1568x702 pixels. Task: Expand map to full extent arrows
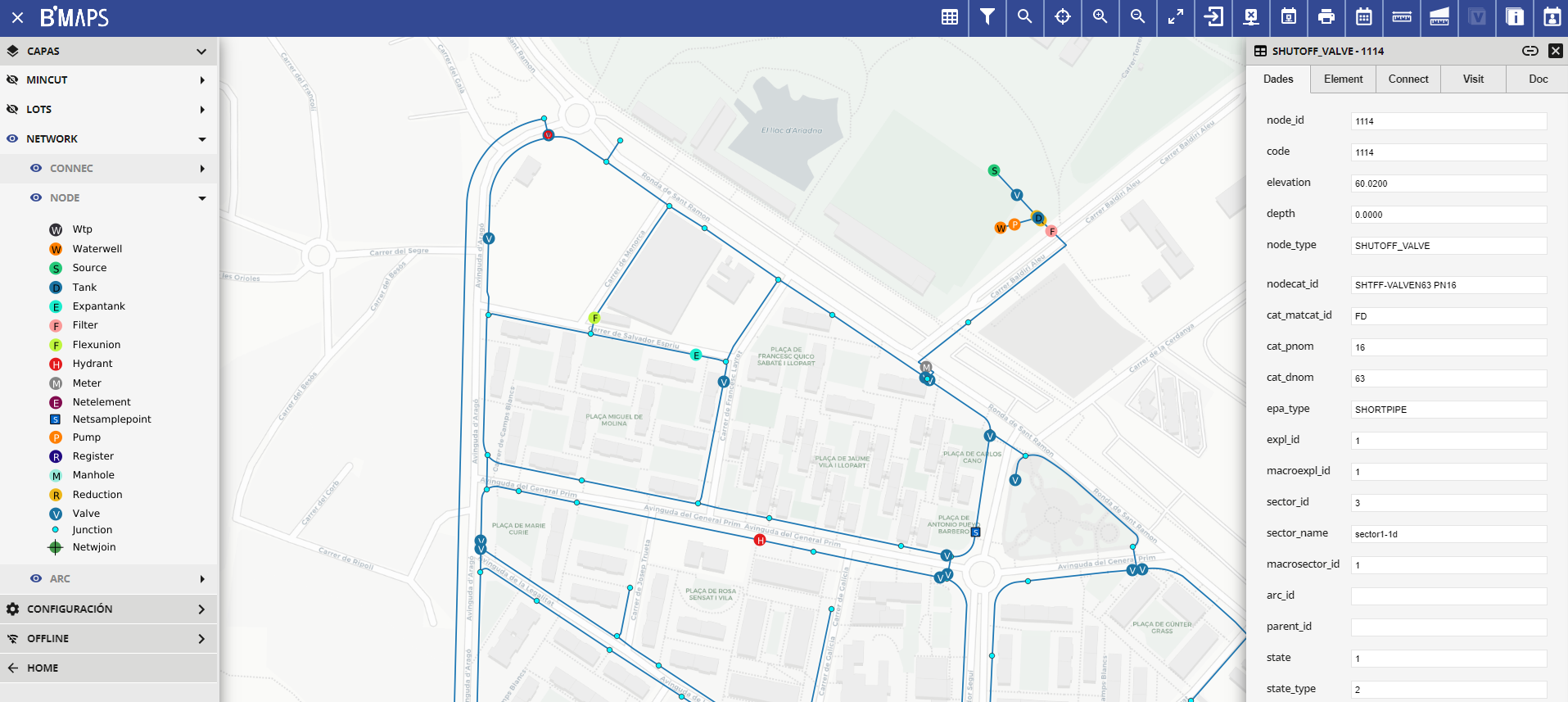(1176, 17)
